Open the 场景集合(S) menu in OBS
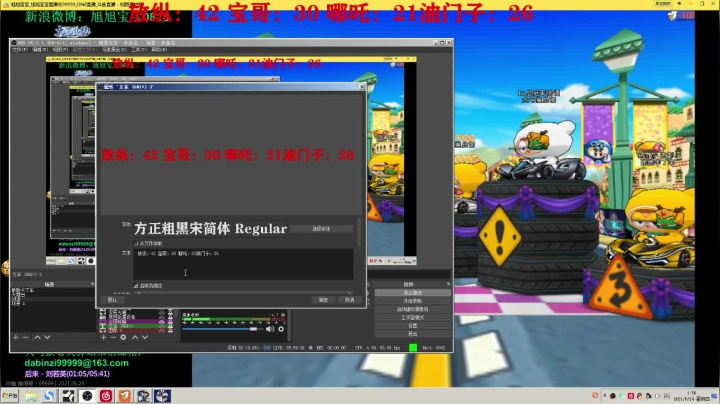 [114, 50]
